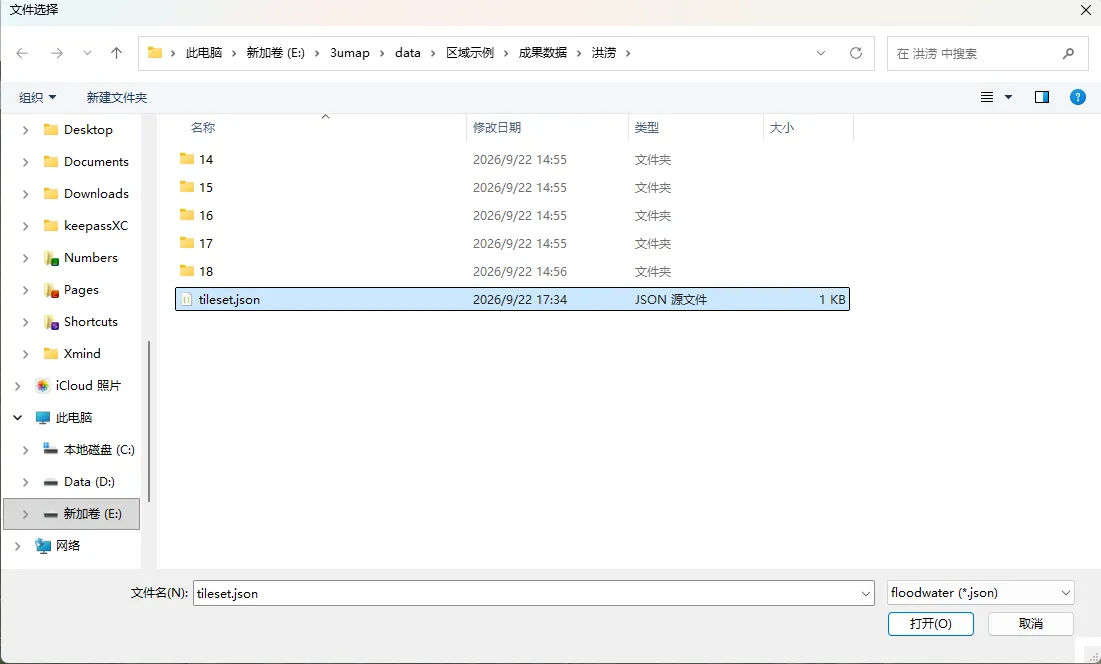Open the recent locations dropdown arrow
Viewport: 1101px width, 664px height.
pos(87,53)
